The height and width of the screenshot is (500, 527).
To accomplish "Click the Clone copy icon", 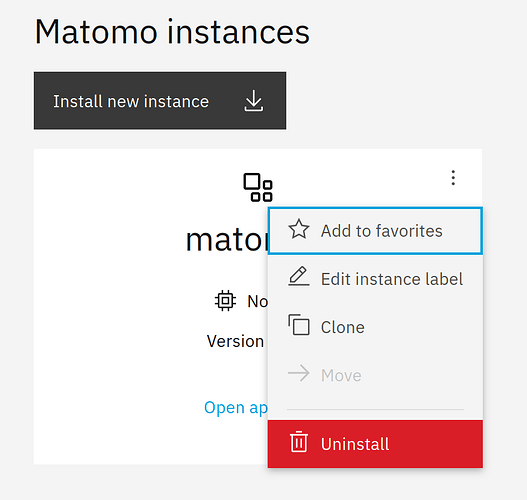I will [298, 325].
